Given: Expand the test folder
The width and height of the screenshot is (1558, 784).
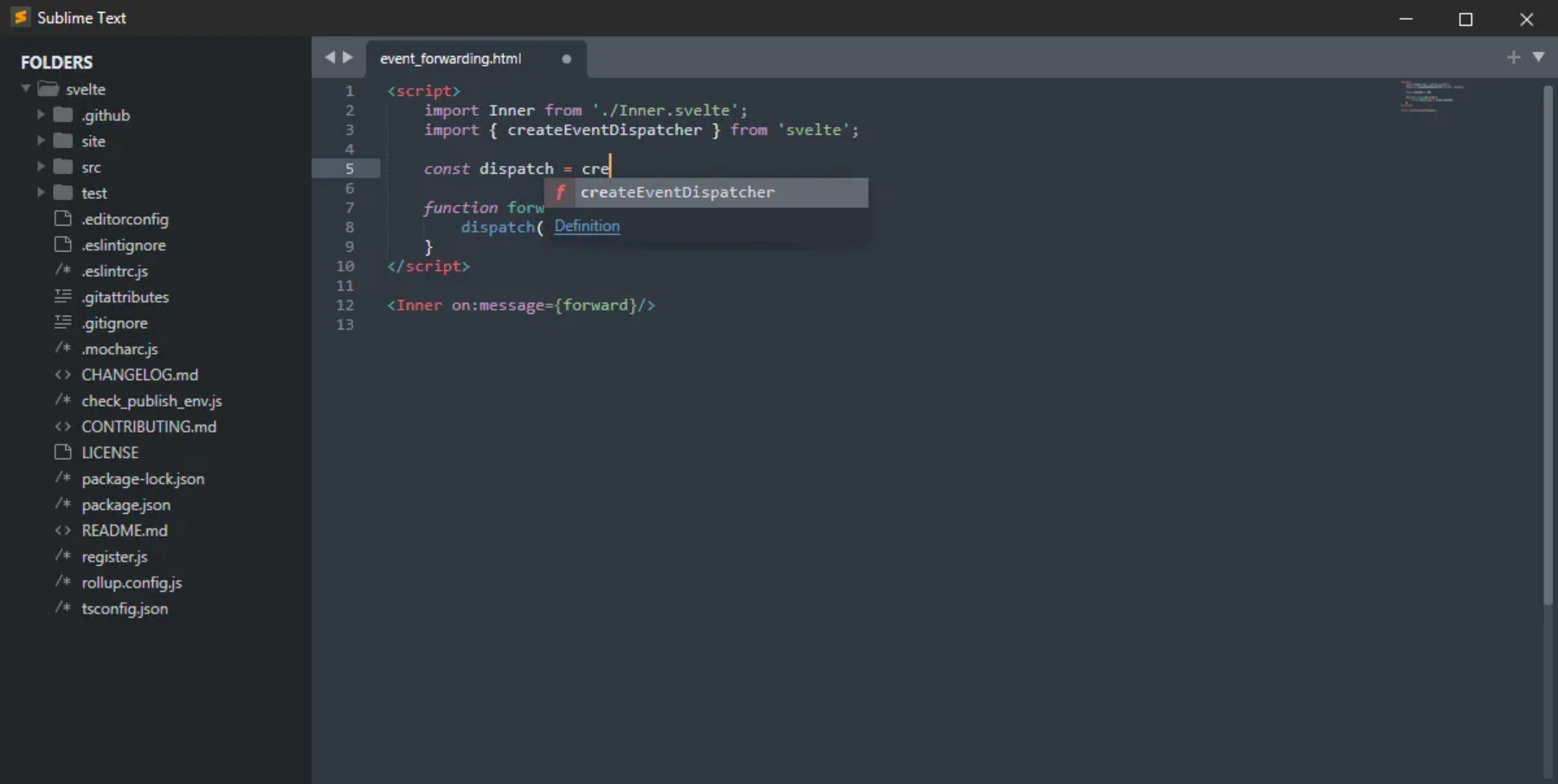Looking at the screenshot, I should (x=41, y=192).
